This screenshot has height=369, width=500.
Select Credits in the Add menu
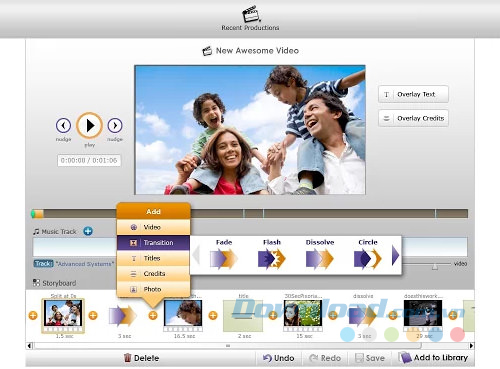[x=153, y=274]
